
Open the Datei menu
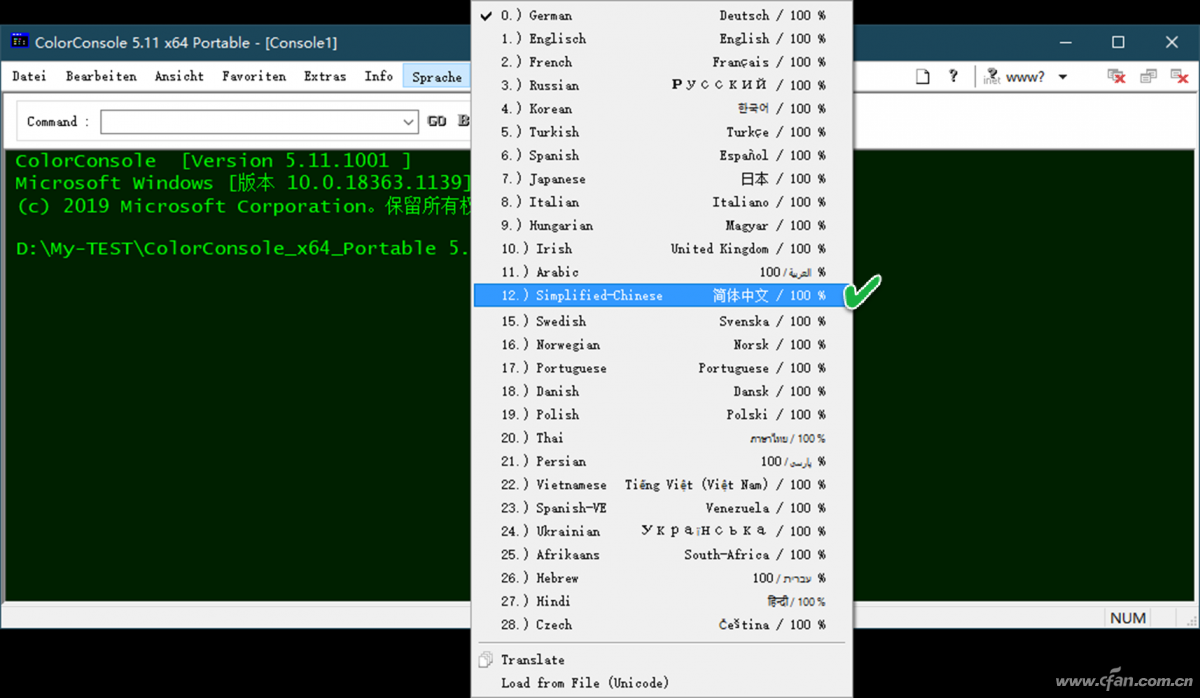coord(29,77)
